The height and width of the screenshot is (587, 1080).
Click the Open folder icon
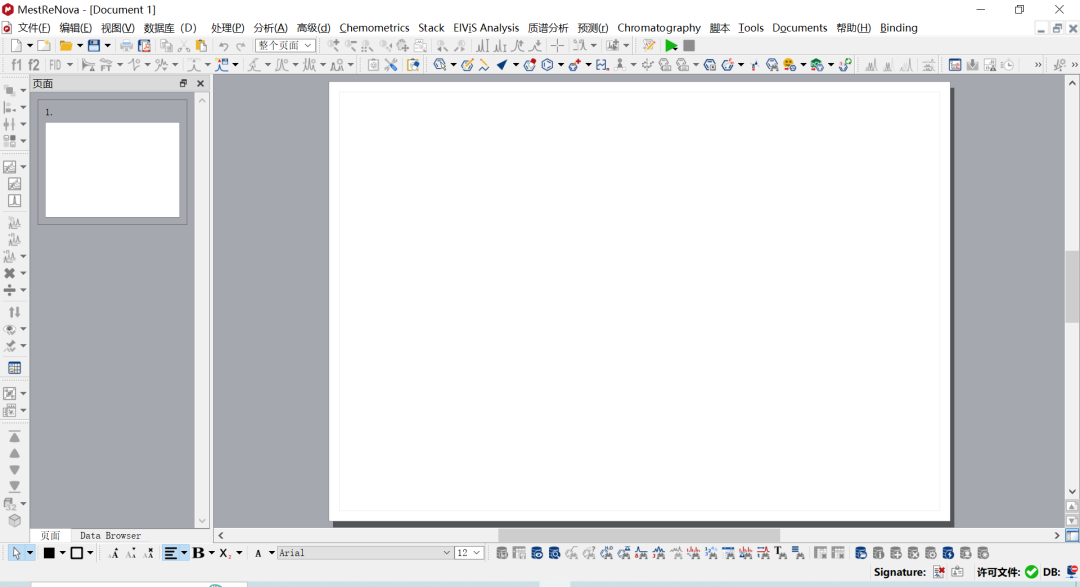pyautogui.click(x=66, y=46)
